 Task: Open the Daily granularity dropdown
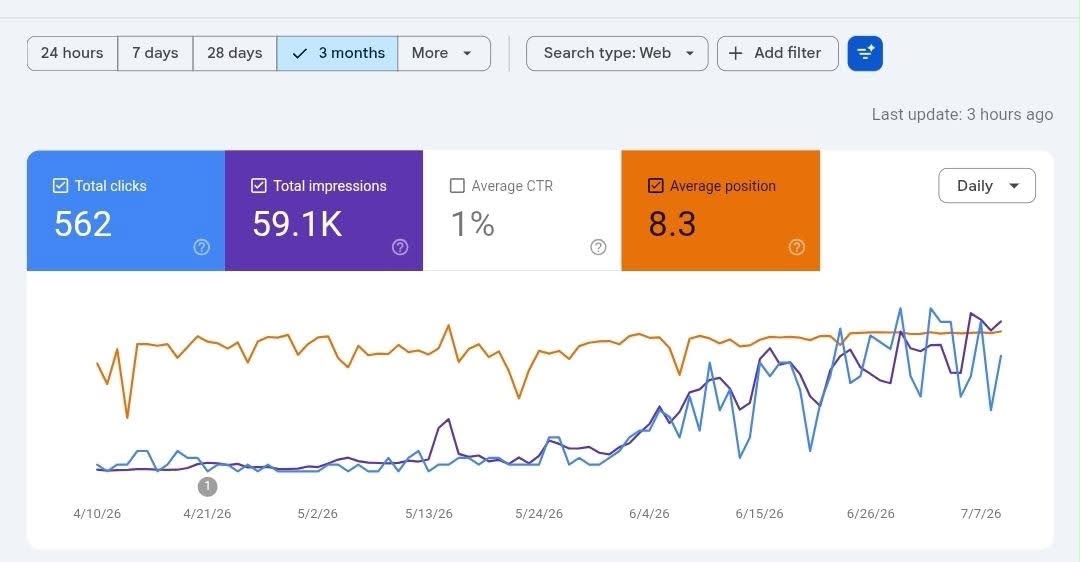[x=987, y=185]
